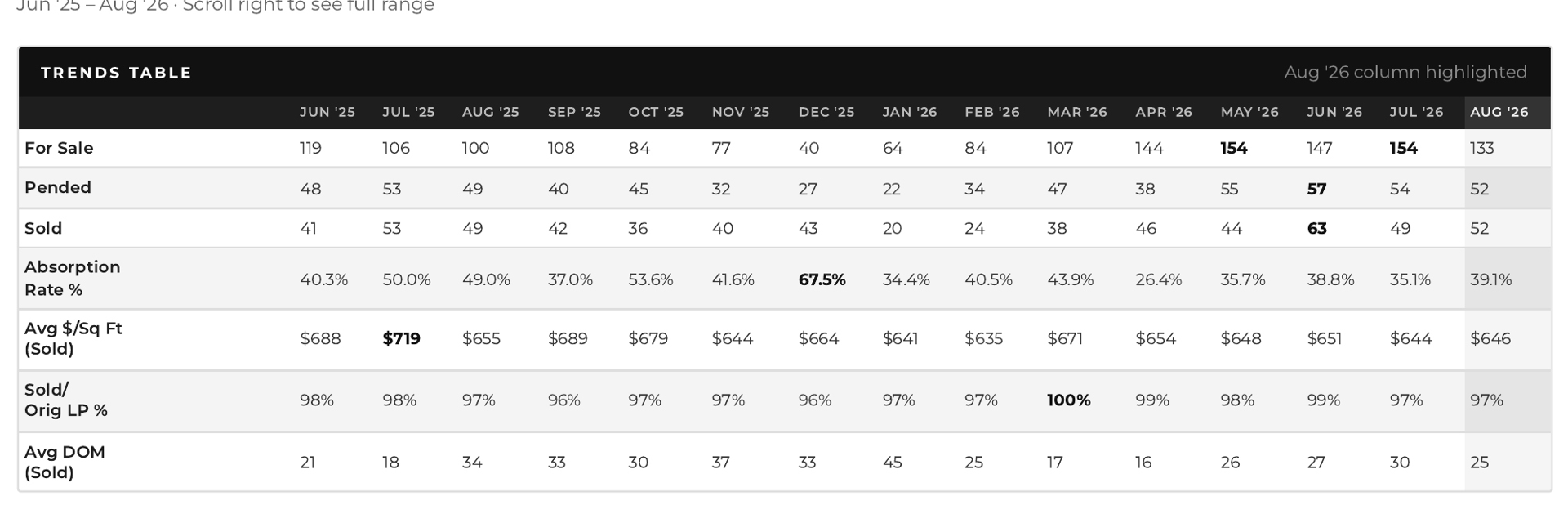Click the $646 value in AUG '26 column
This screenshot has height=523, width=1568.
(1490, 338)
